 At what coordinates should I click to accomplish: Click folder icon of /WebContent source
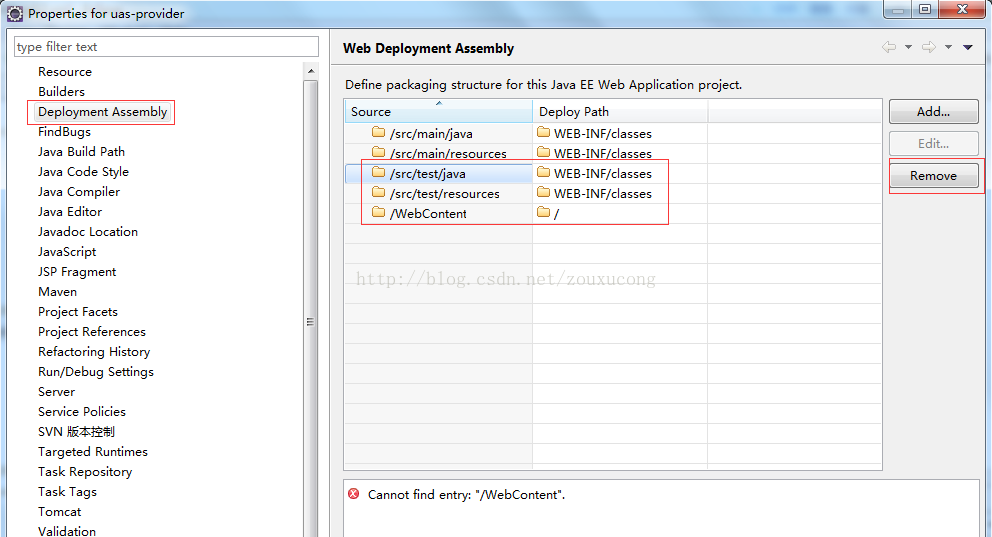[378, 213]
